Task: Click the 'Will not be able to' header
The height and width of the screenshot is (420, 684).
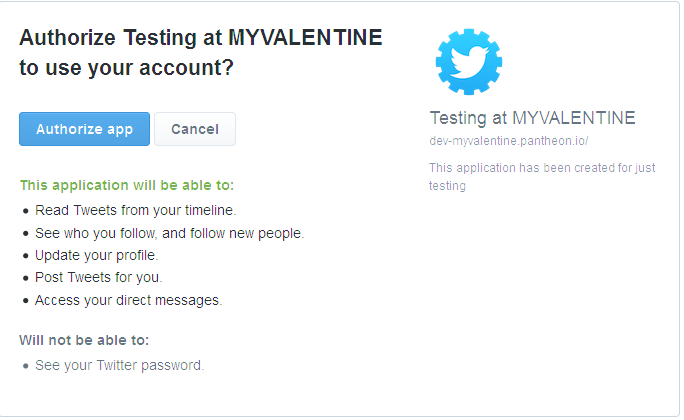Action: pyautogui.click(x=84, y=340)
